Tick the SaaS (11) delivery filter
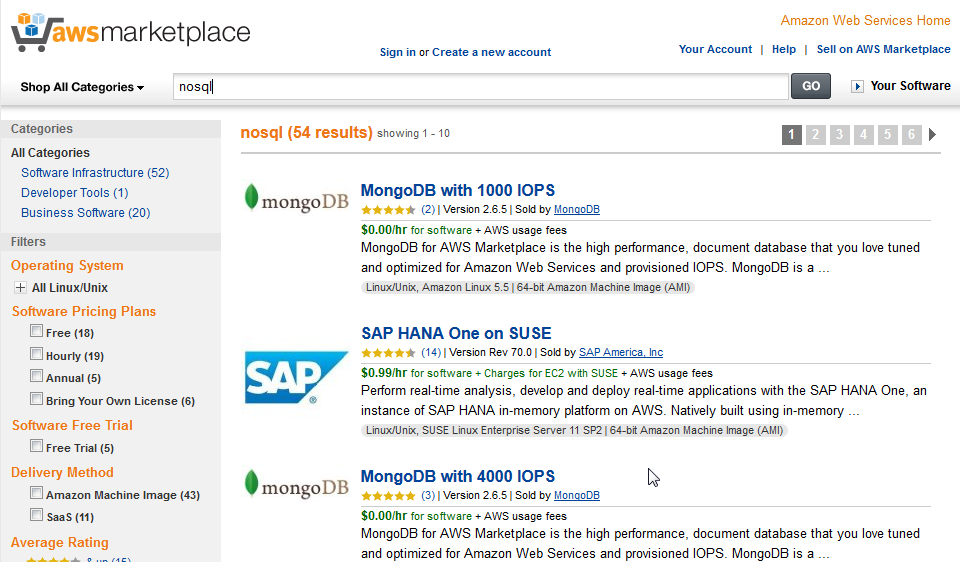The height and width of the screenshot is (562, 960). (36, 515)
